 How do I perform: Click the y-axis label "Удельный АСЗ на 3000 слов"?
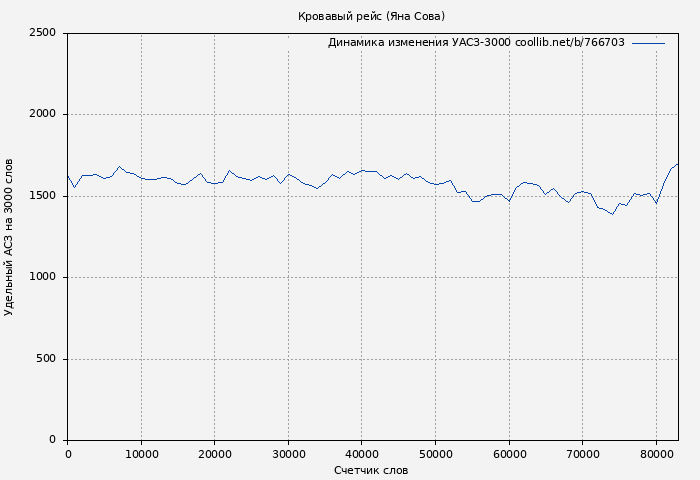10,237
